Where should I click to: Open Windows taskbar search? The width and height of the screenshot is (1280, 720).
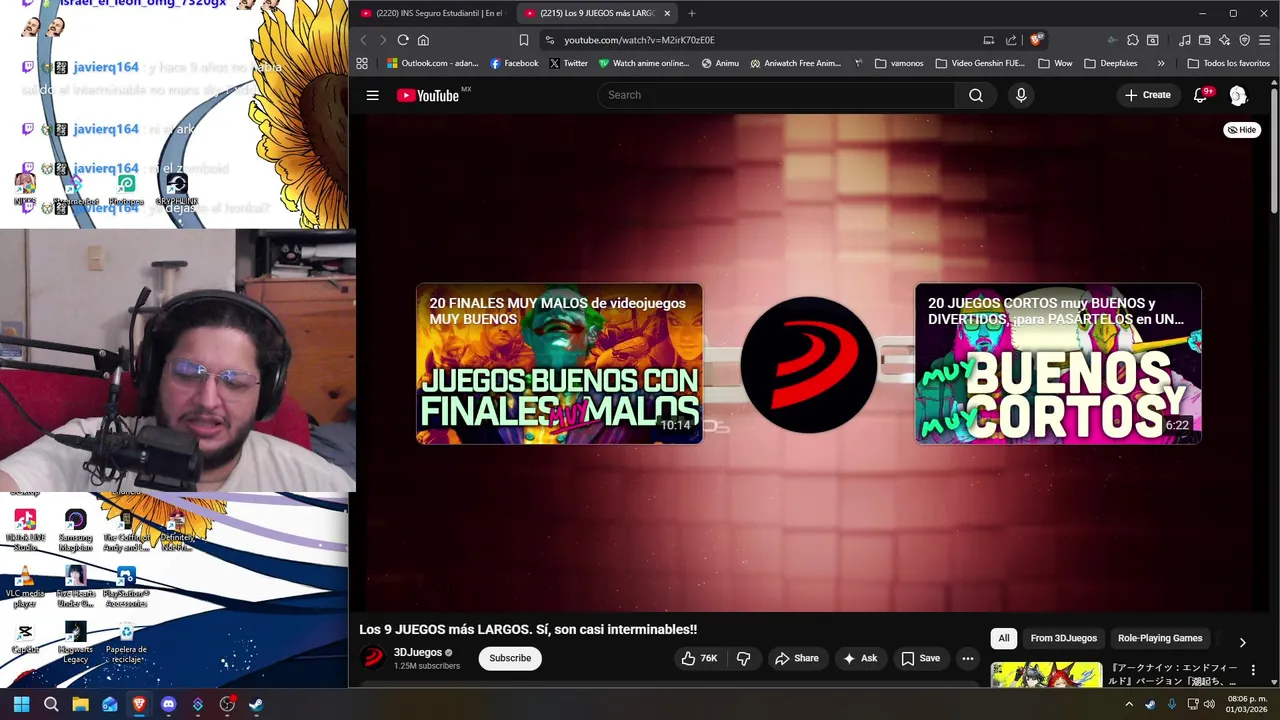51,704
